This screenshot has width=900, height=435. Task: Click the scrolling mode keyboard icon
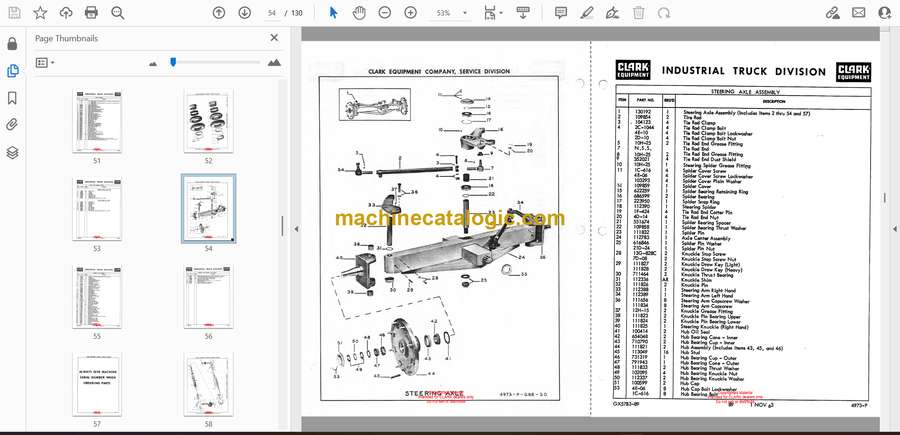523,13
